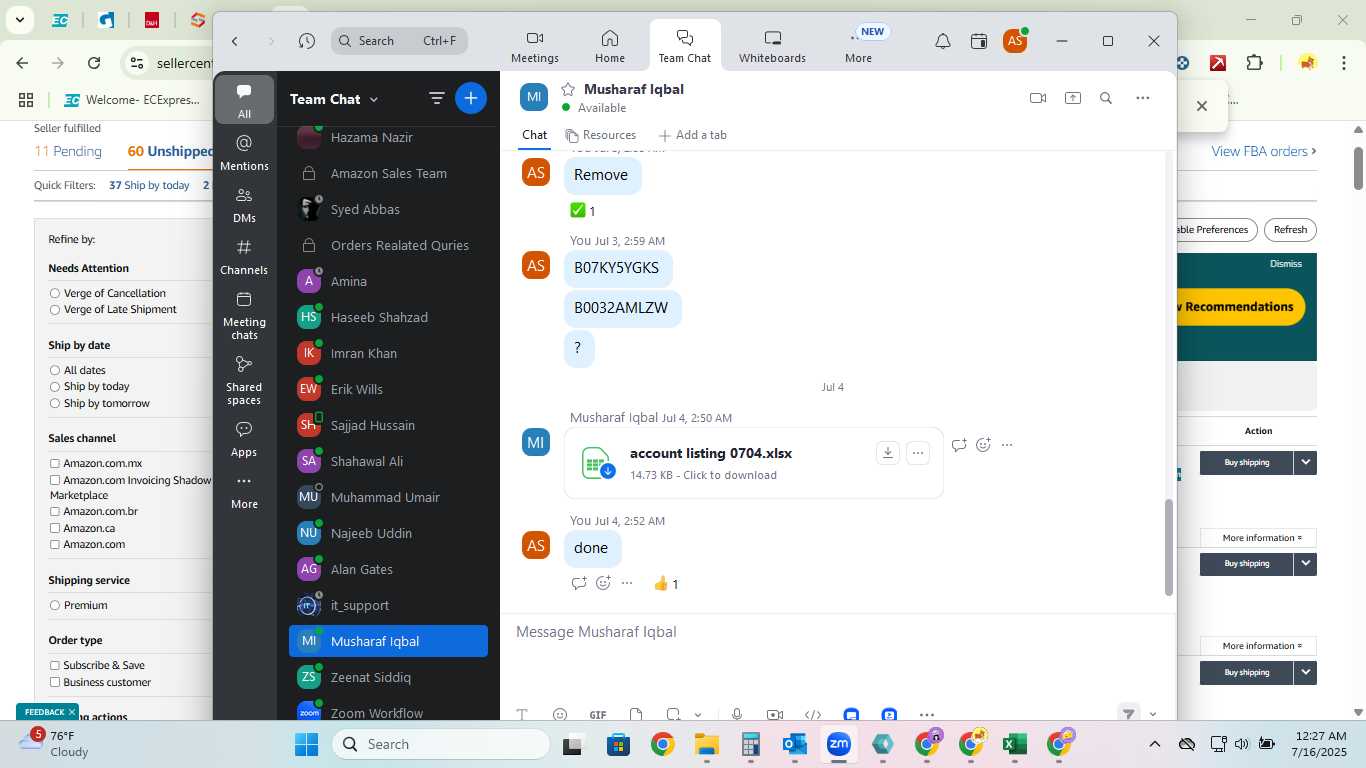The width and height of the screenshot is (1366, 768).
Task: Expand send options arrow
Action: coord(1153,714)
